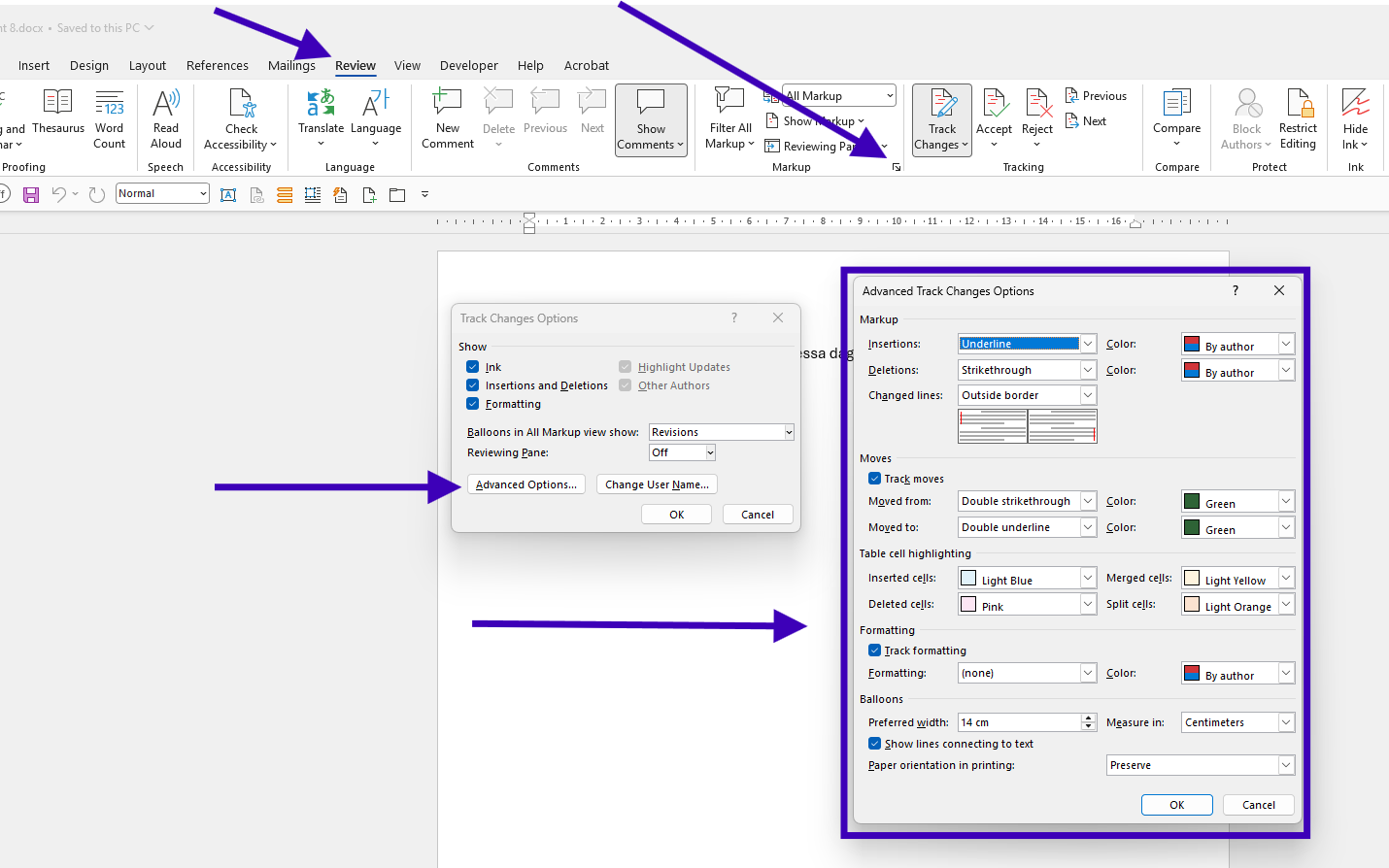Disable the Track moves checkbox

coord(875,479)
